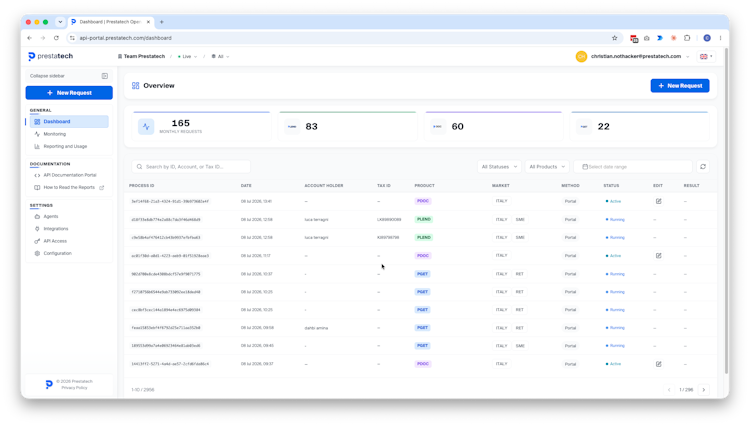Bookmark this page with the star

(x=615, y=38)
